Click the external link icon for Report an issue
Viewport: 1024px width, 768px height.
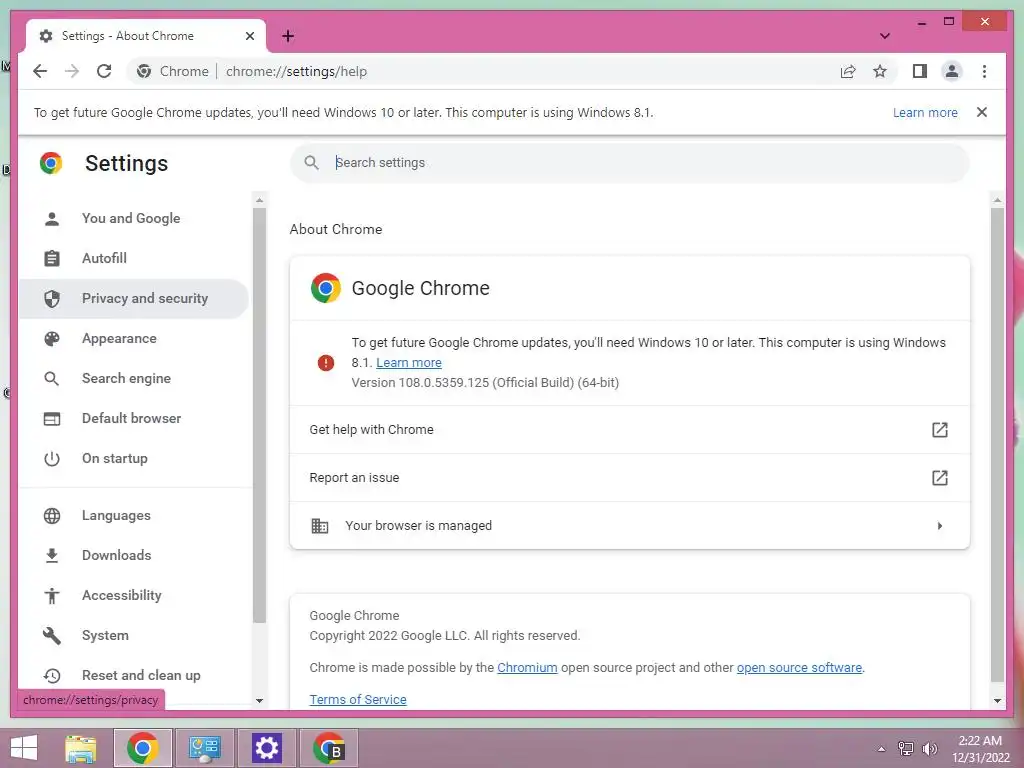[x=940, y=477]
